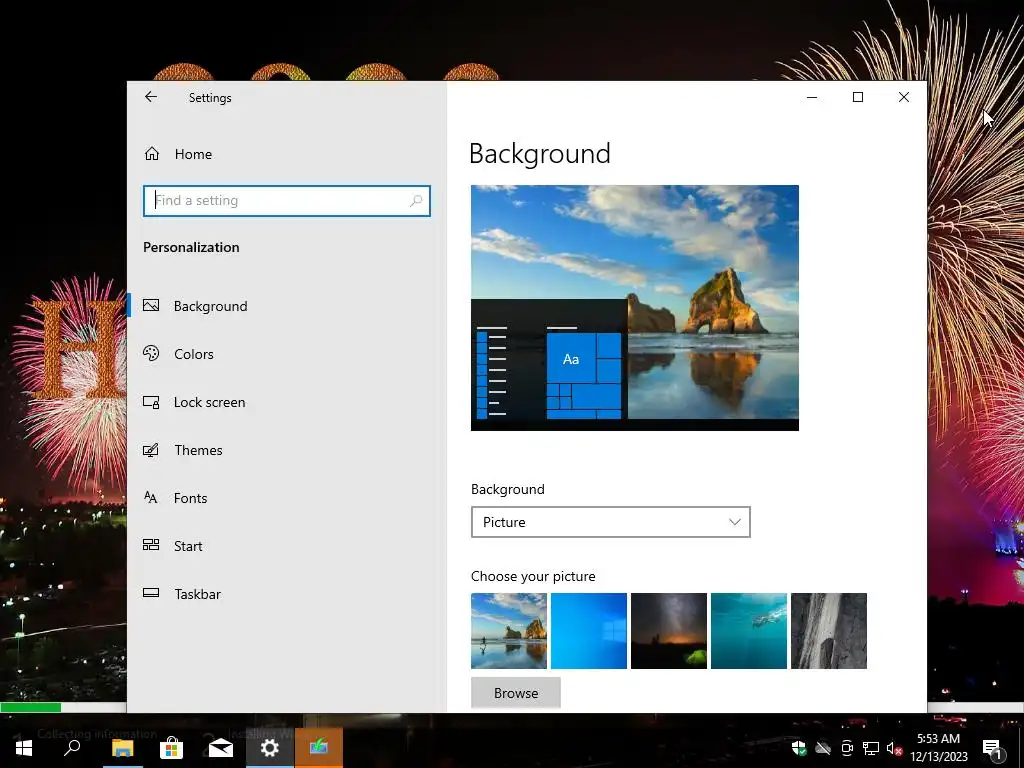Click the Home link text
1024x768 pixels.
[x=193, y=154]
